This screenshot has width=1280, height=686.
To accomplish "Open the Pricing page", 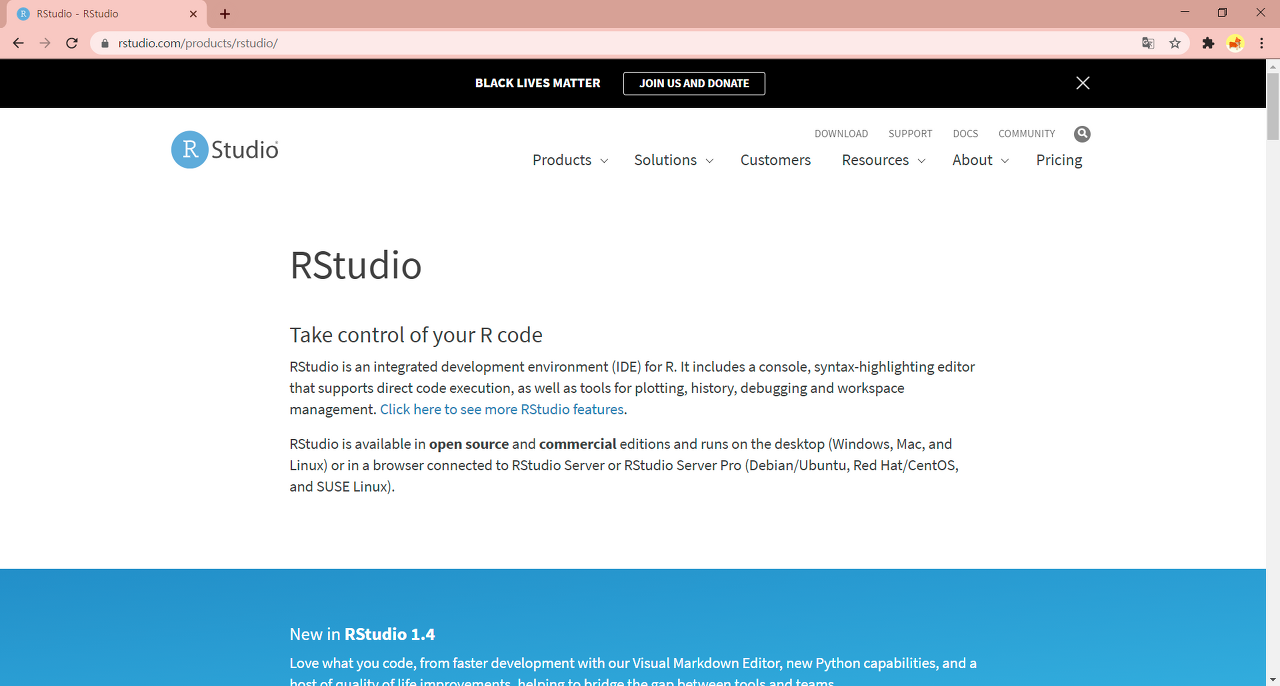I will coord(1059,160).
